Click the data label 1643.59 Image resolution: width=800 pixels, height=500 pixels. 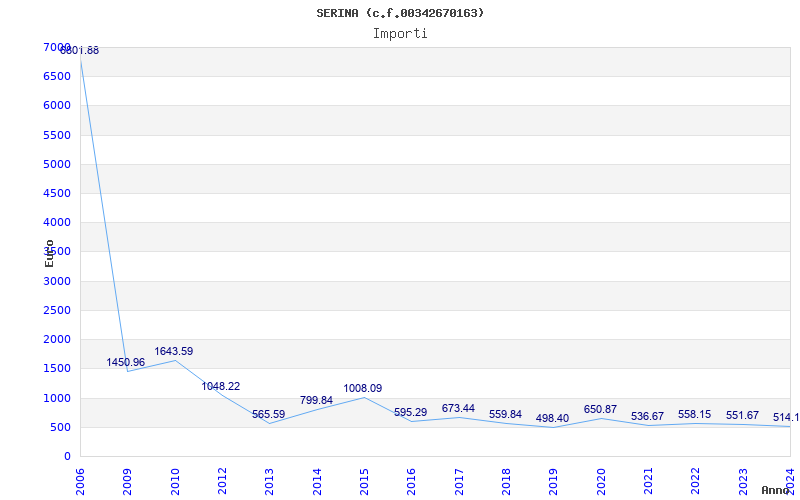pos(173,352)
